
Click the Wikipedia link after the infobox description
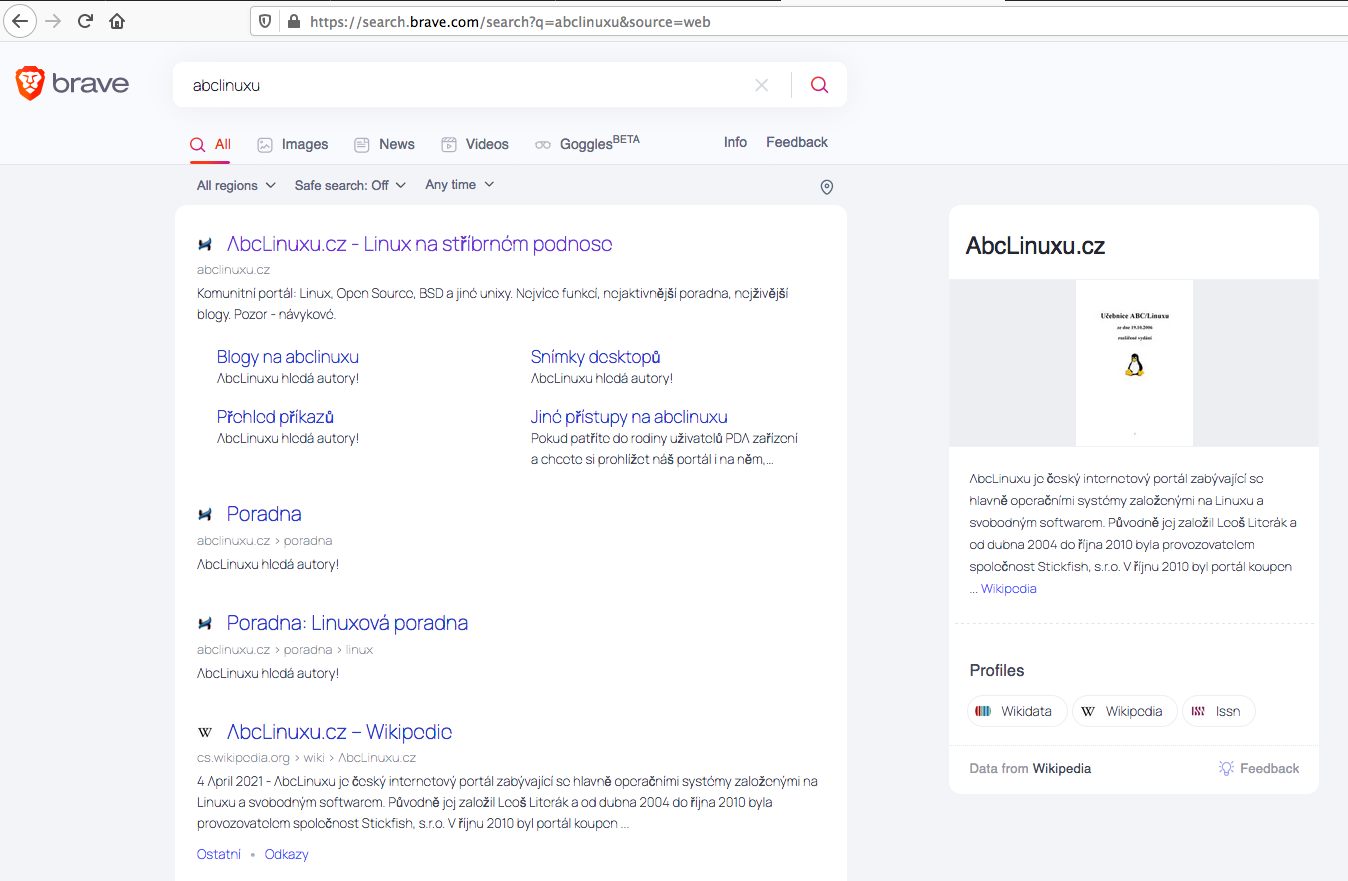pyautogui.click(x=1008, y=588)
